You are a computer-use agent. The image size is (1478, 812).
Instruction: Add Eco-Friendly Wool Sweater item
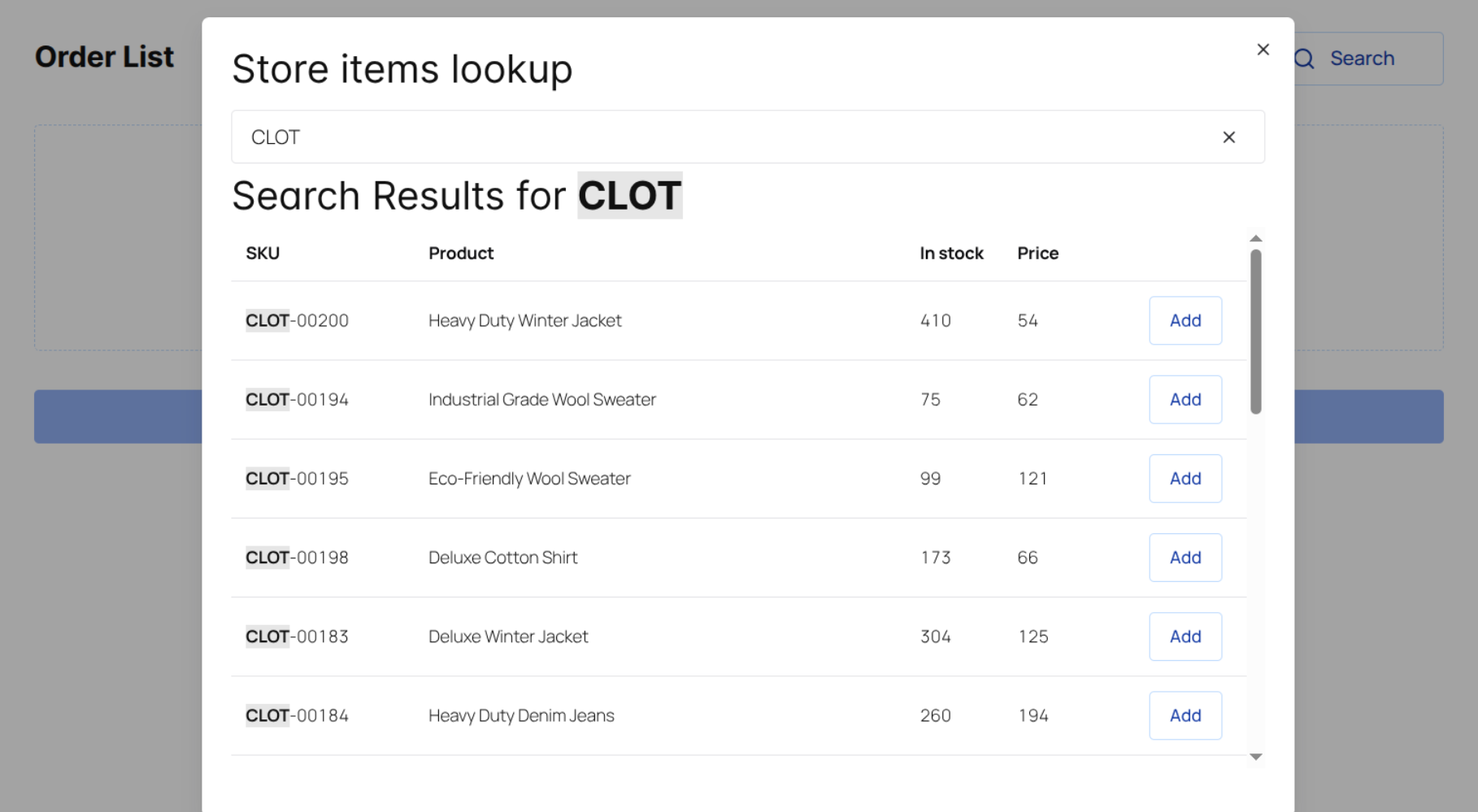pos(1185,478)
